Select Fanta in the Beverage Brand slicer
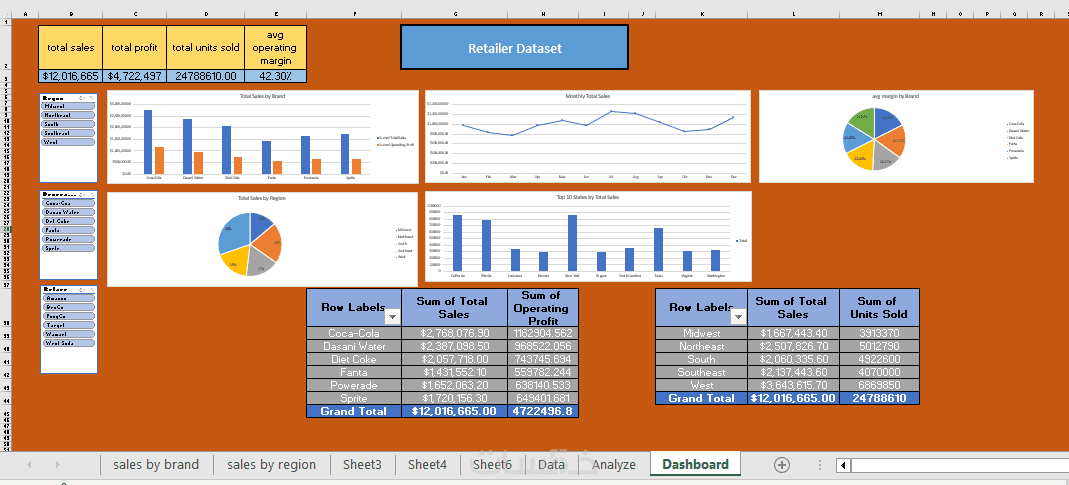 click(67, 230)
